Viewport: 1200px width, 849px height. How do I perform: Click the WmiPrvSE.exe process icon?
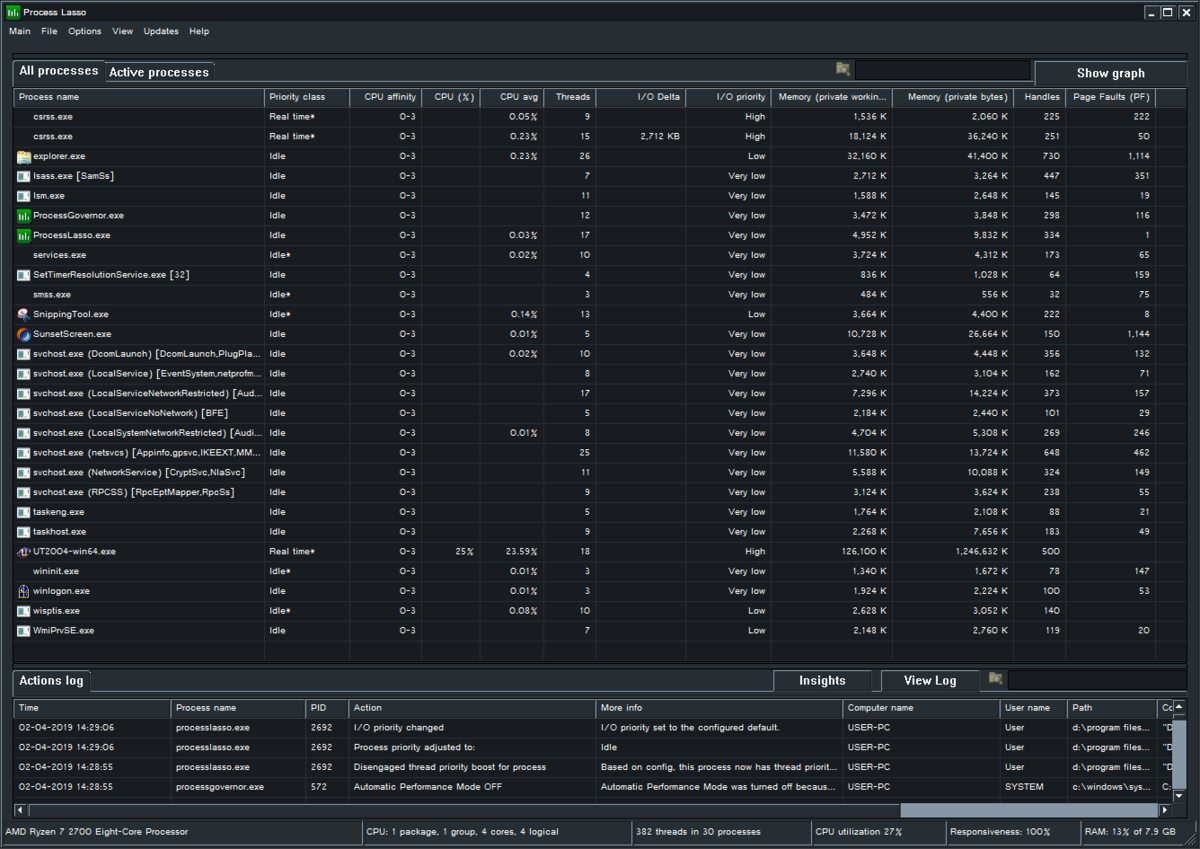click(x=24, y=631)
